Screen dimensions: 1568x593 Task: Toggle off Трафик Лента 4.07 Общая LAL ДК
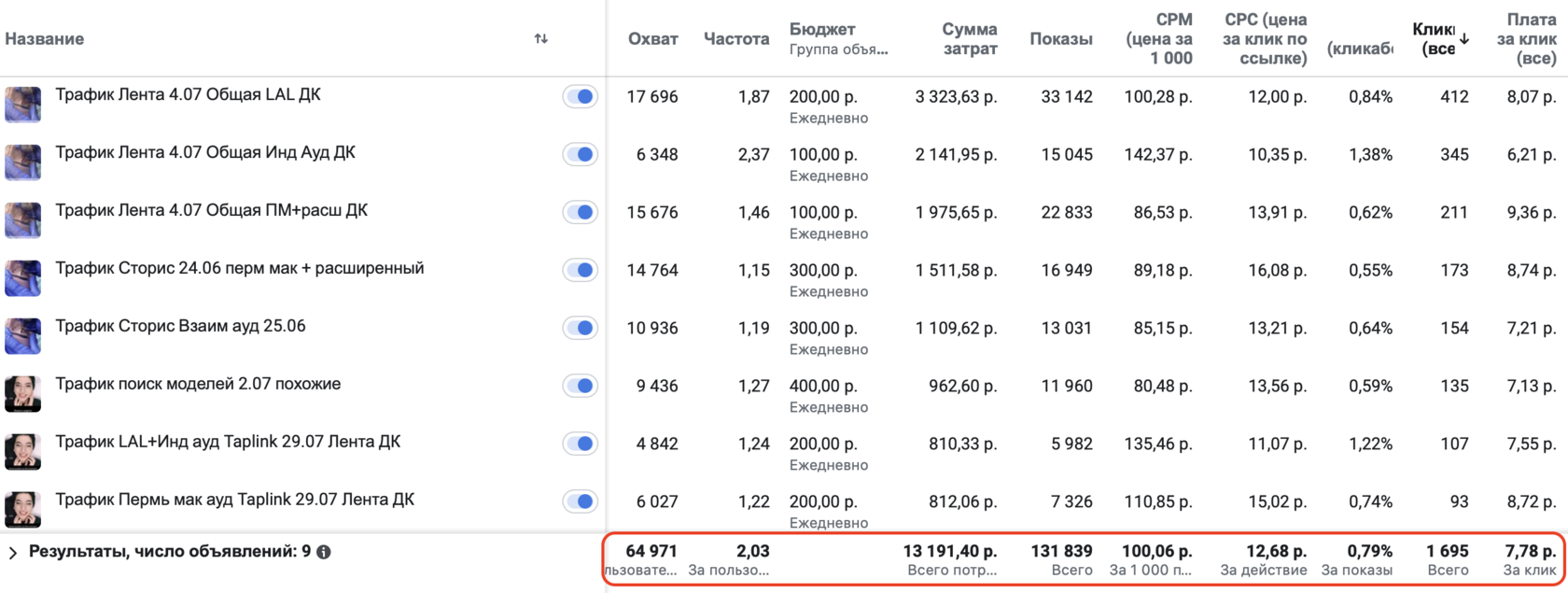[580, 96]
